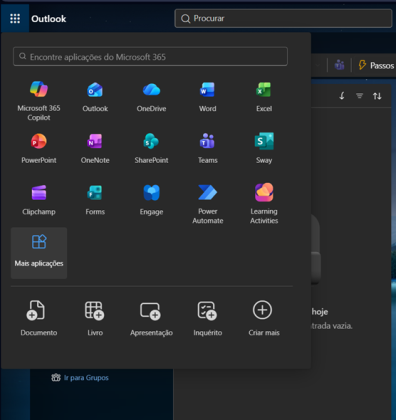Open the filter icon in message list
Screen dimensions: 396x420
(359, 96)
